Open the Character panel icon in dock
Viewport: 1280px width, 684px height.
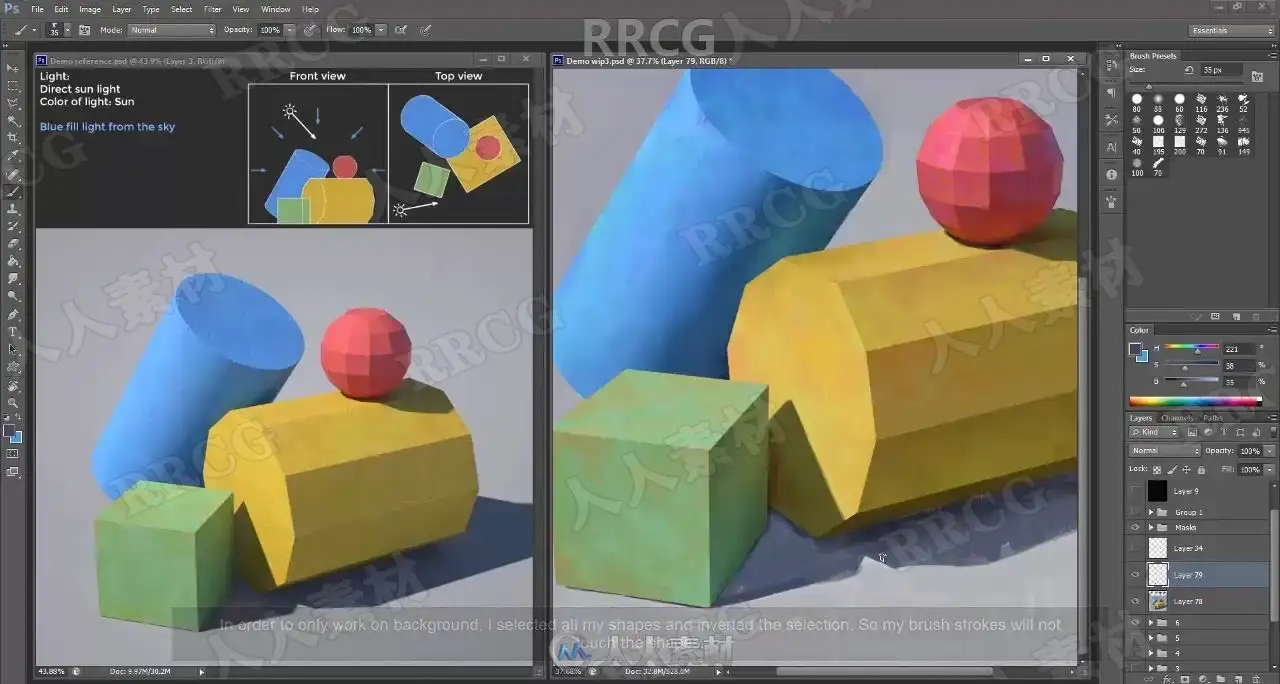(1112, 146)
